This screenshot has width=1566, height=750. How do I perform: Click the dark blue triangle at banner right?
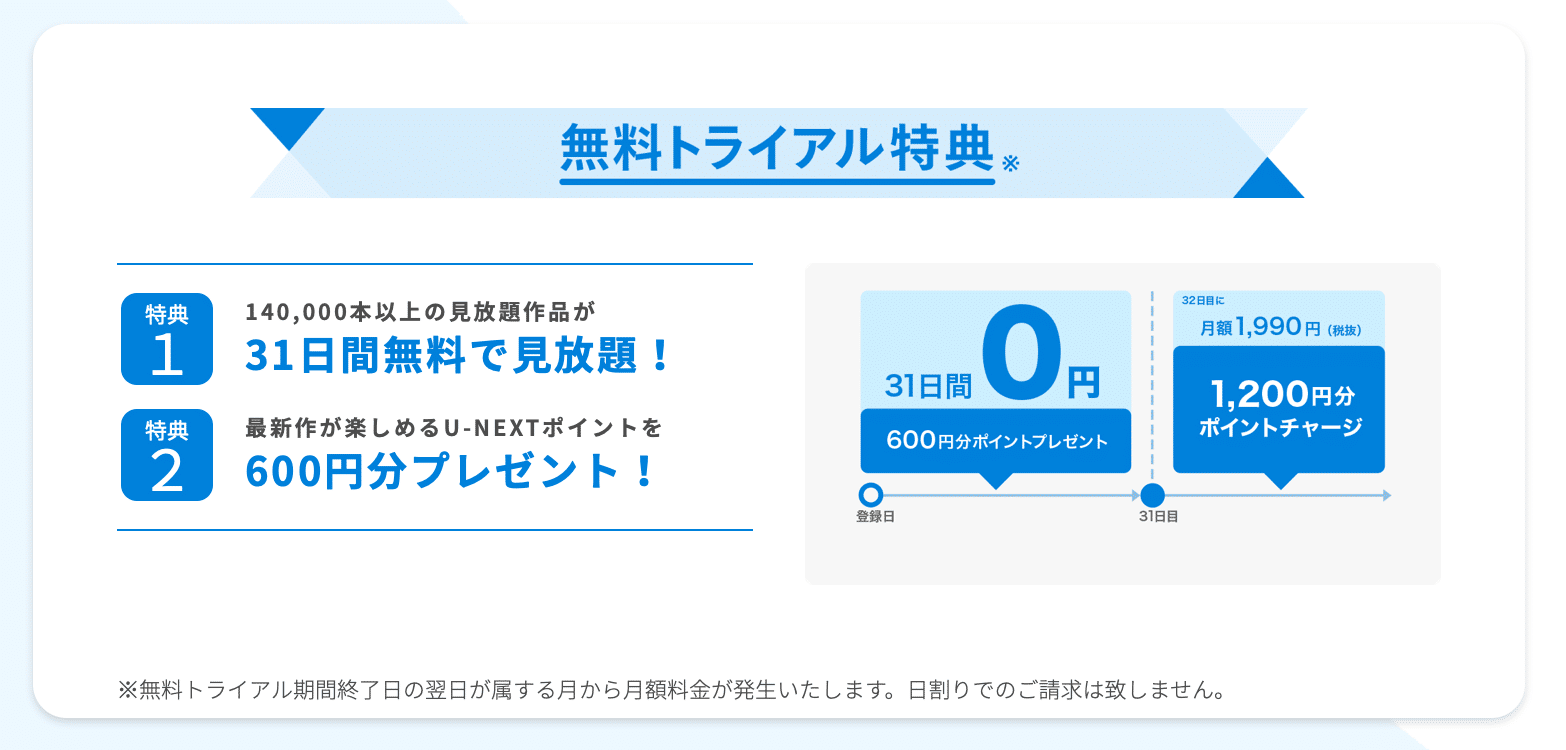point(1268,177)
